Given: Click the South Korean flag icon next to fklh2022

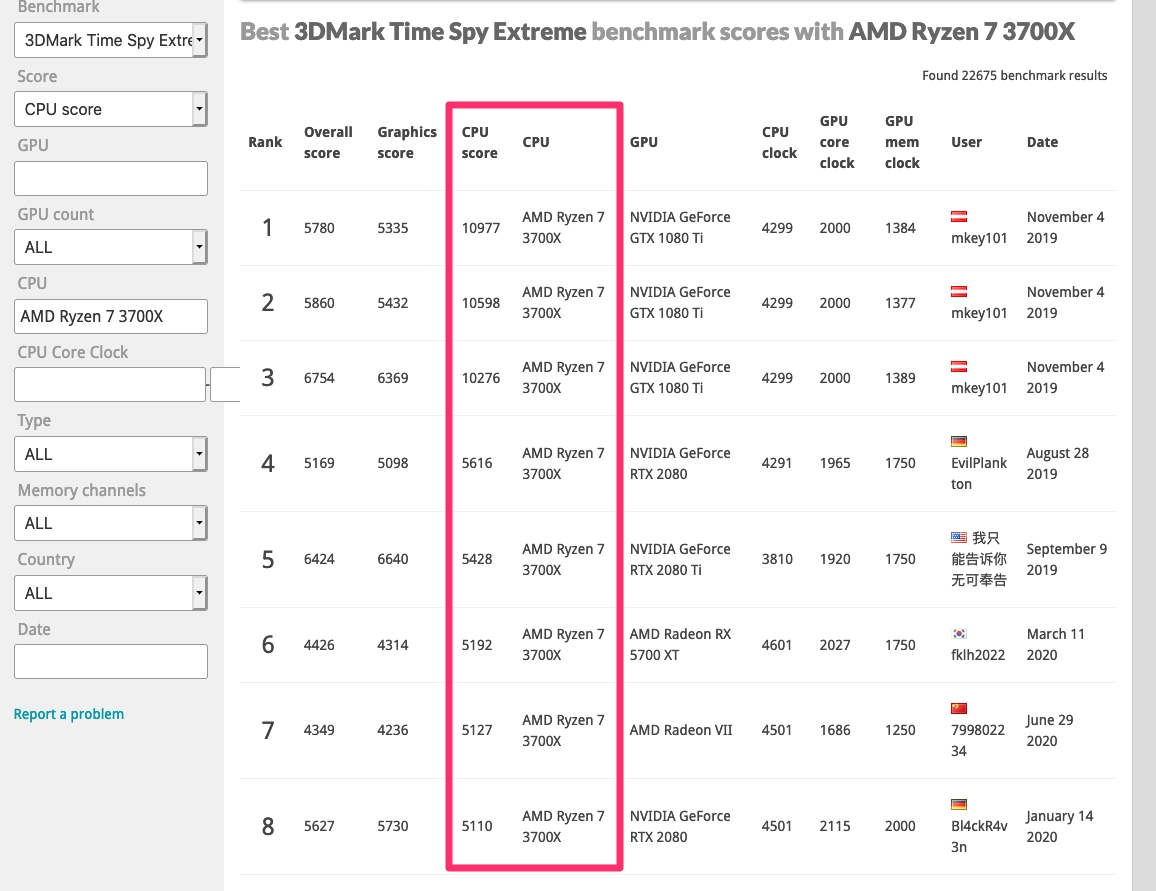Looking at the screenshot, I should click(x=959, y=634).
